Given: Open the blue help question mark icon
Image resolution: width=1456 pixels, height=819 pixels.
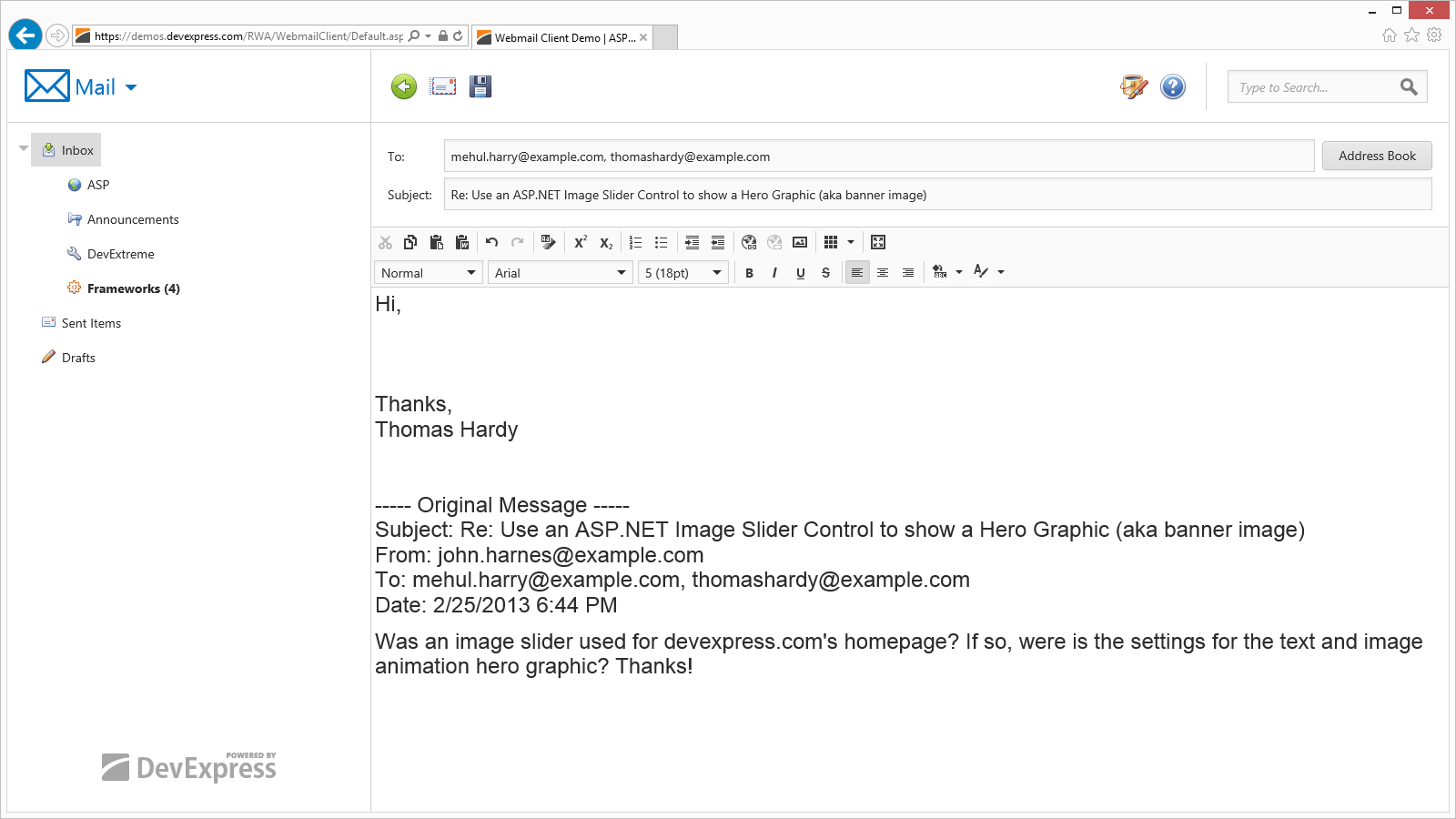Looking at the screenshot, I should click(x=1173, y=86).
